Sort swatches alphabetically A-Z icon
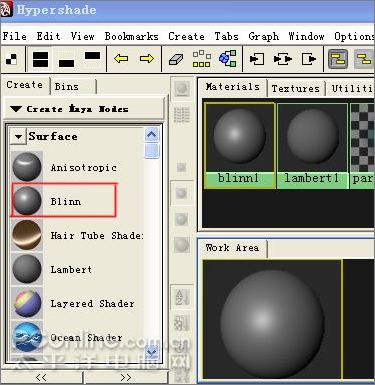Screen dimensions: 375x385 pyautogui.click(x=182, y=297)
